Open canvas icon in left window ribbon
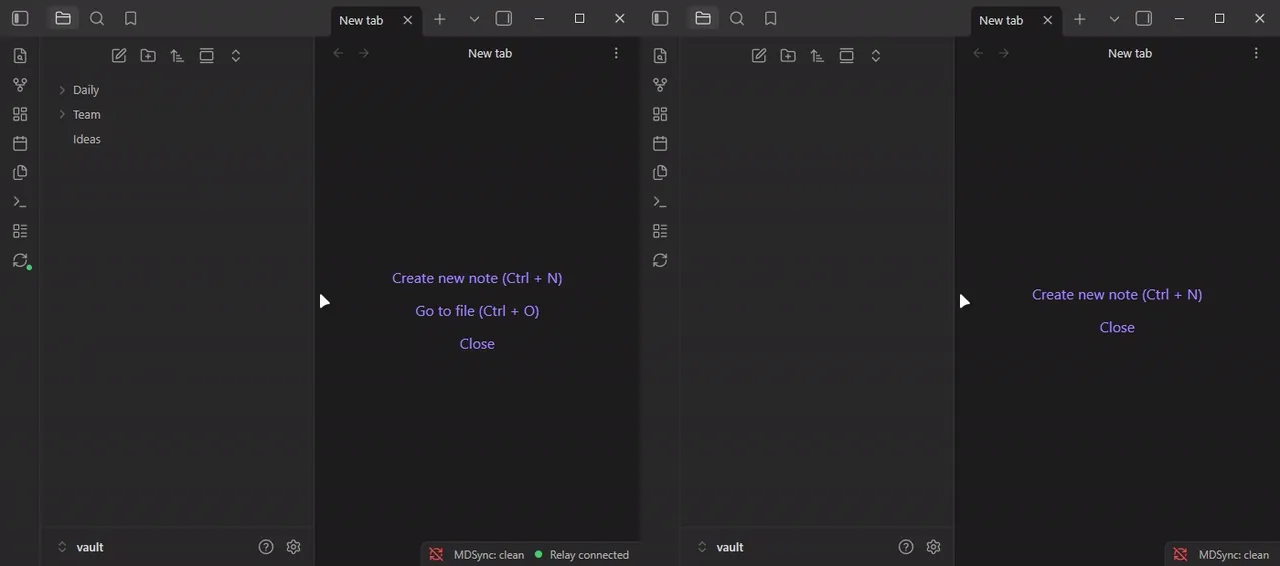Viewport: 1280px width, 566px height. 20,114
